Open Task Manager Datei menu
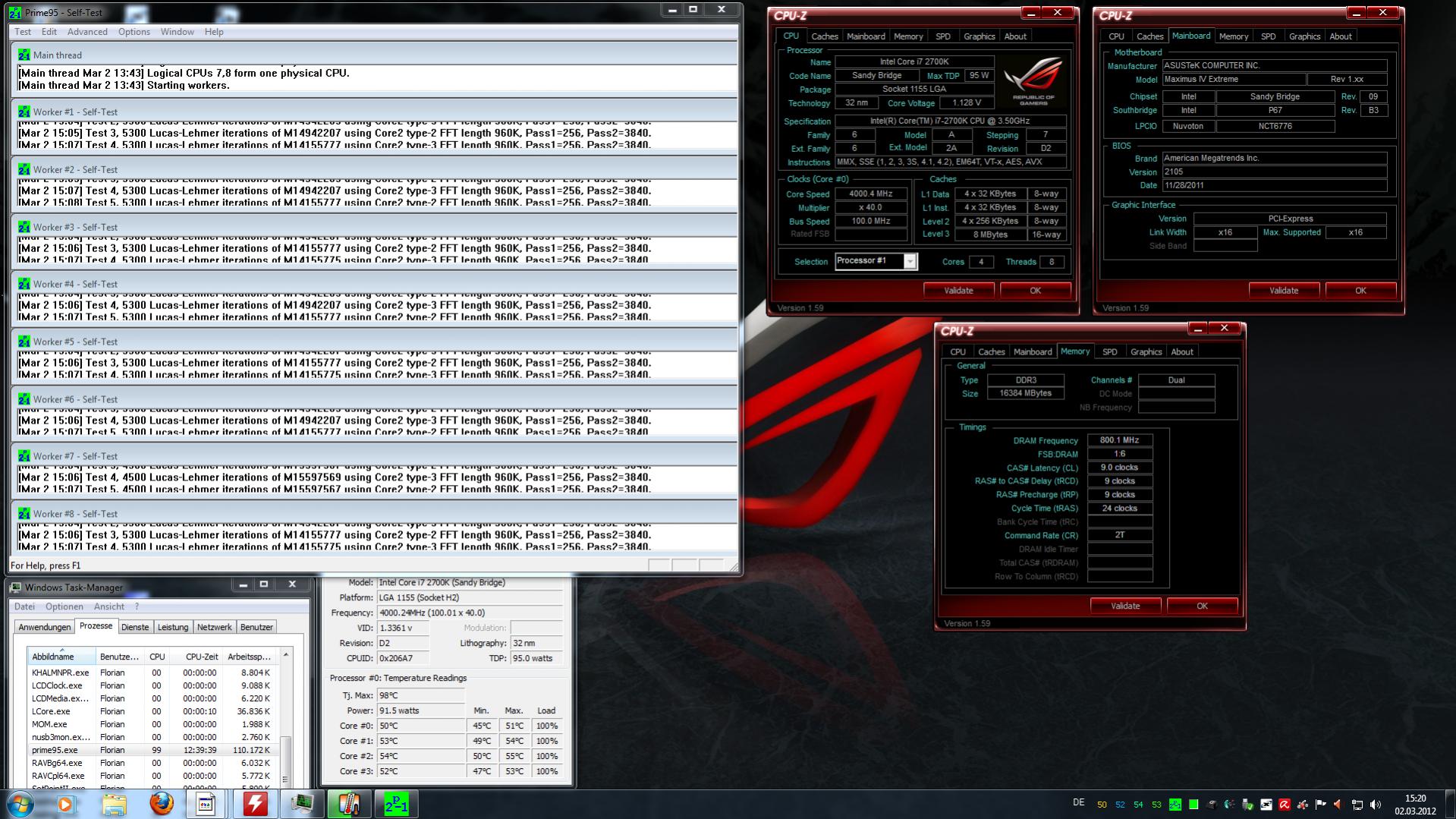1456x819 pixels. (24, 606)
